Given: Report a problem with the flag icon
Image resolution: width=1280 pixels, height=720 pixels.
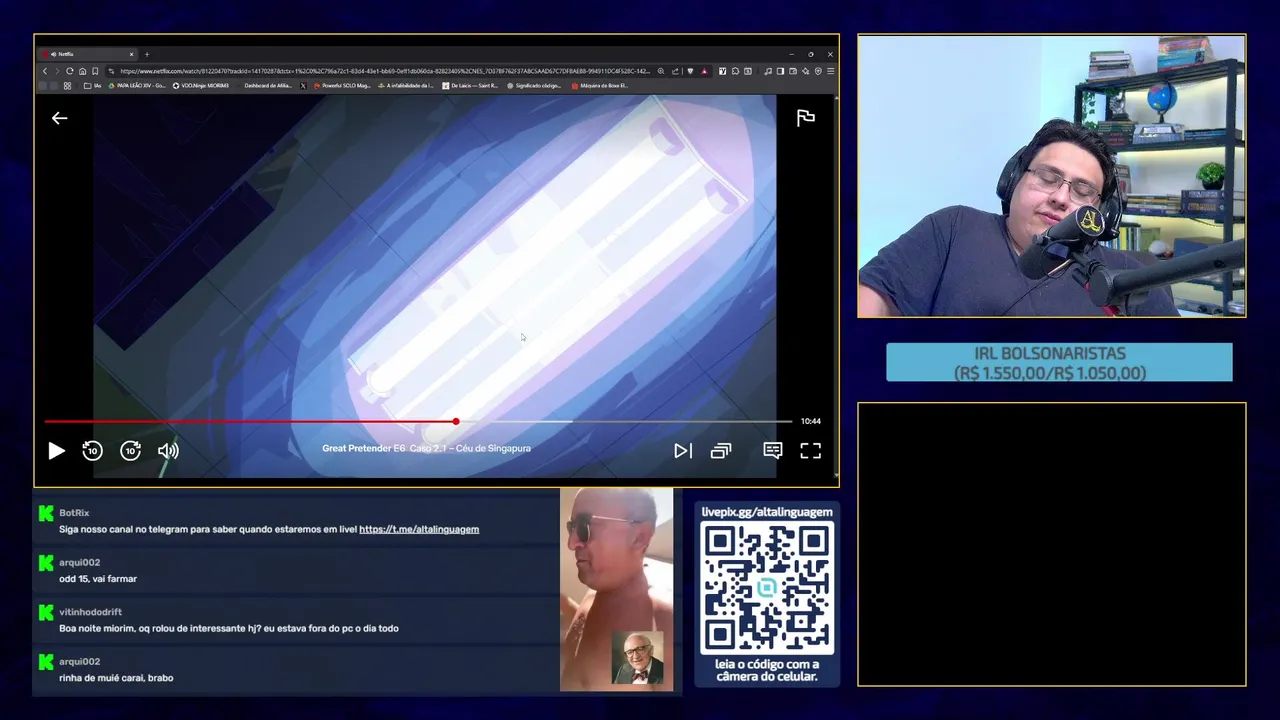Looking at the screenshot, I should point(805,118).
